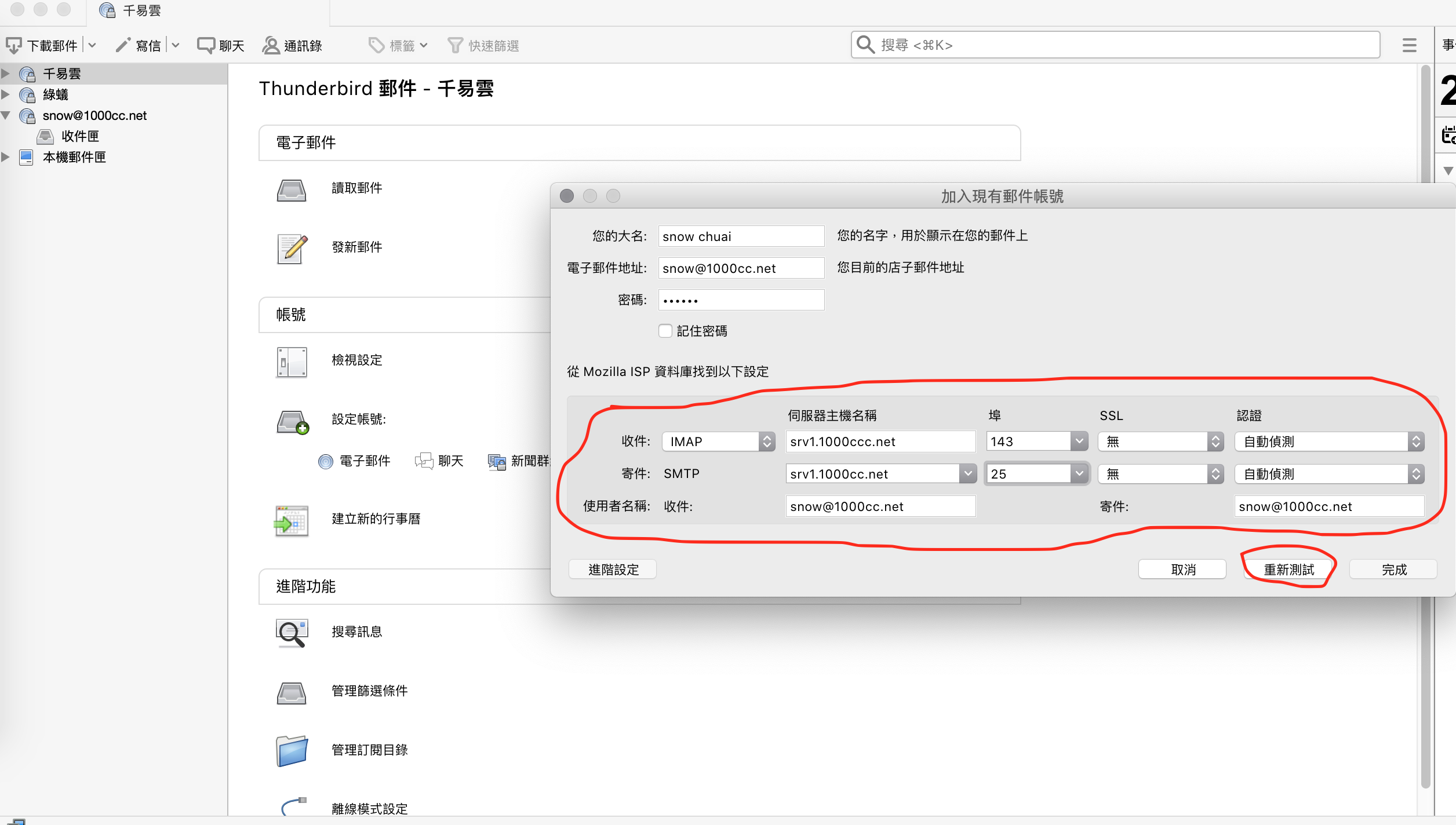Click the search 搜尋 input box
Image resolution: width=1456 pixels, height=825 pixels.
pyautogui.click(x=1115, y=45)
